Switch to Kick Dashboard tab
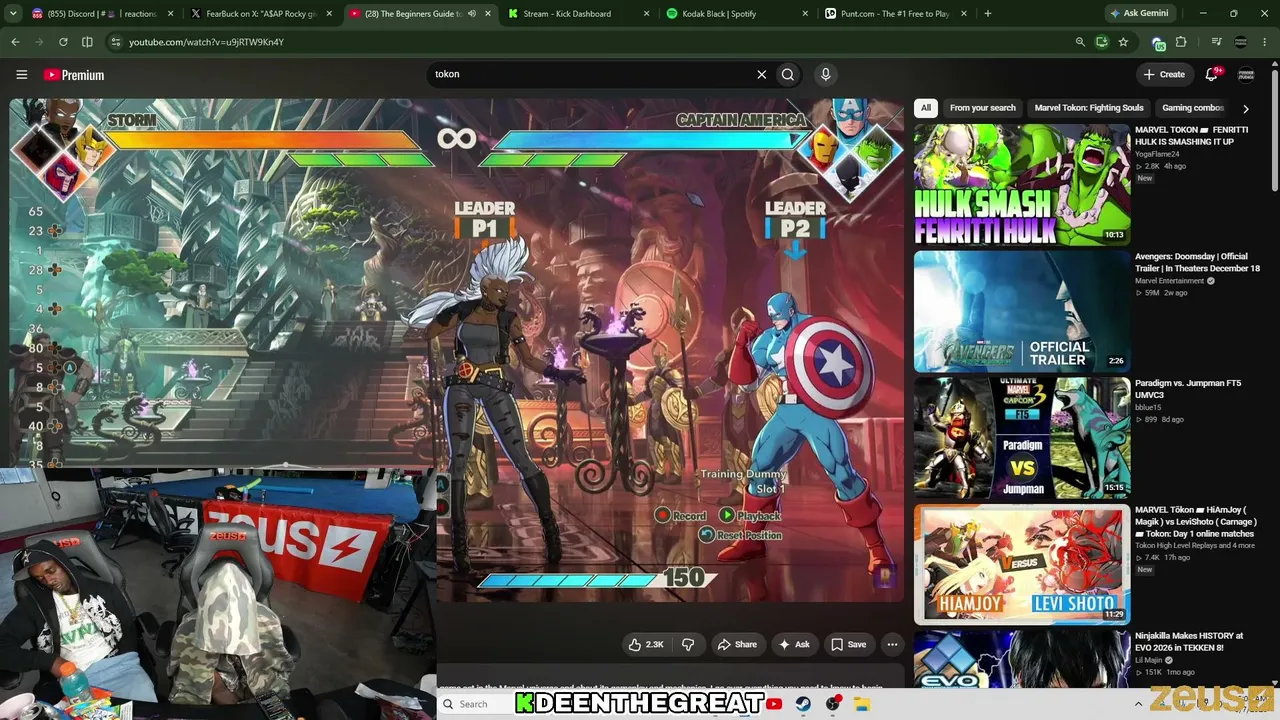 (x=578, y=14)
